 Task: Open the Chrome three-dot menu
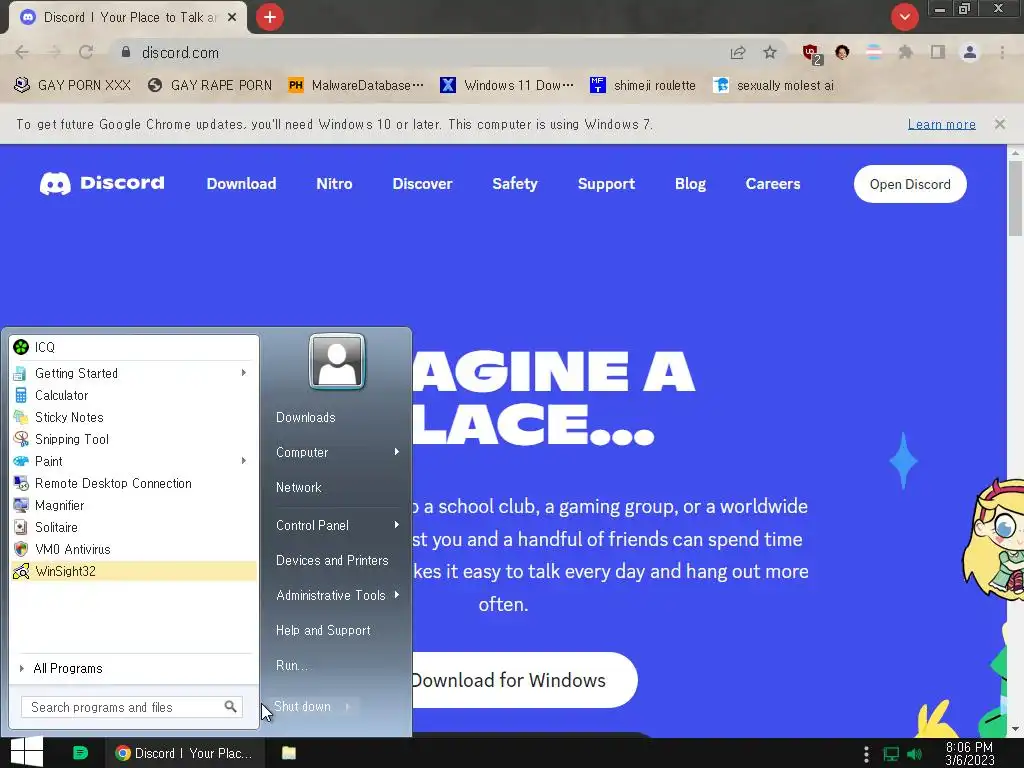tap(1002, 52)
